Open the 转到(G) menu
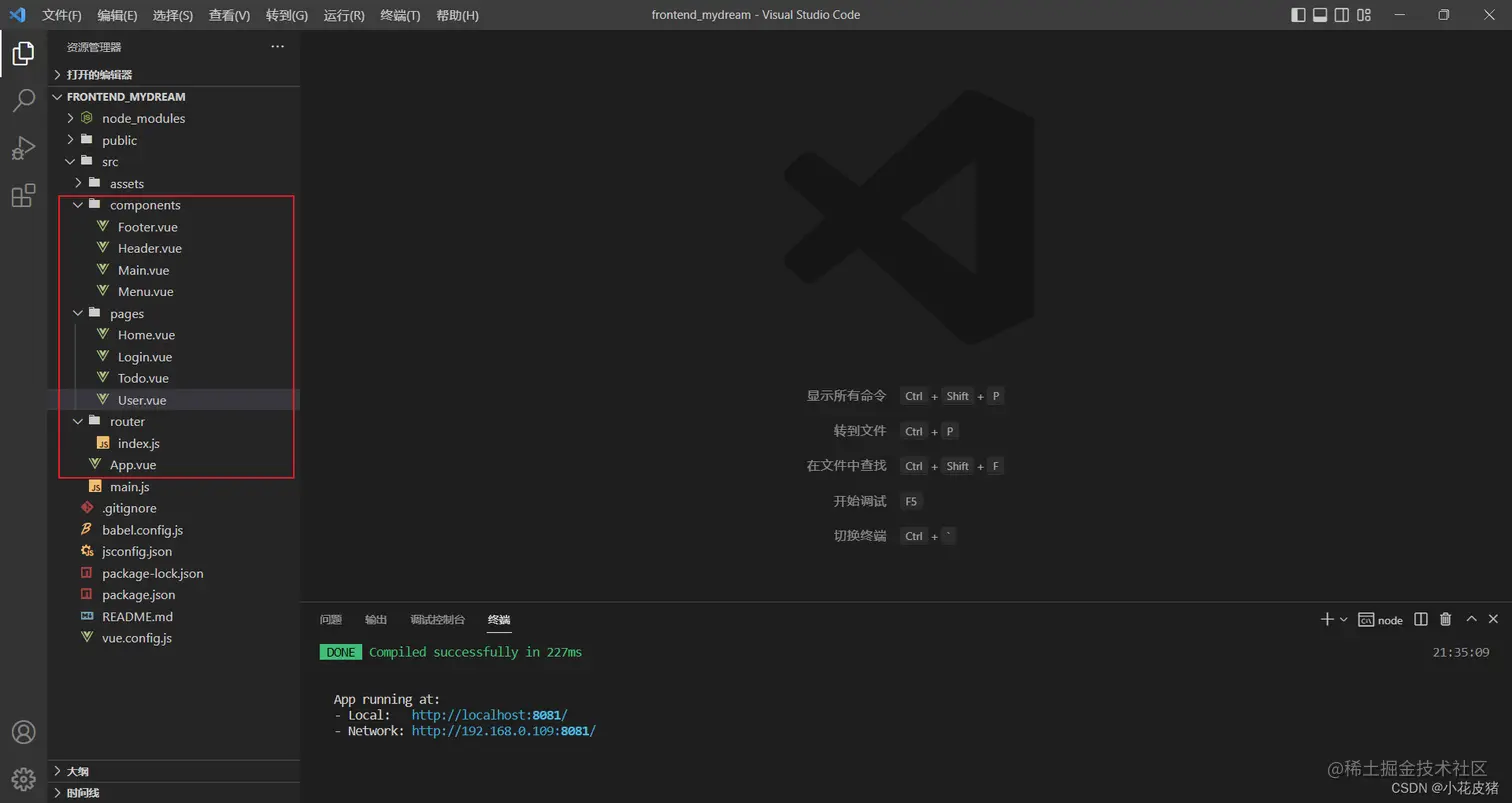 tap(287, 15)
